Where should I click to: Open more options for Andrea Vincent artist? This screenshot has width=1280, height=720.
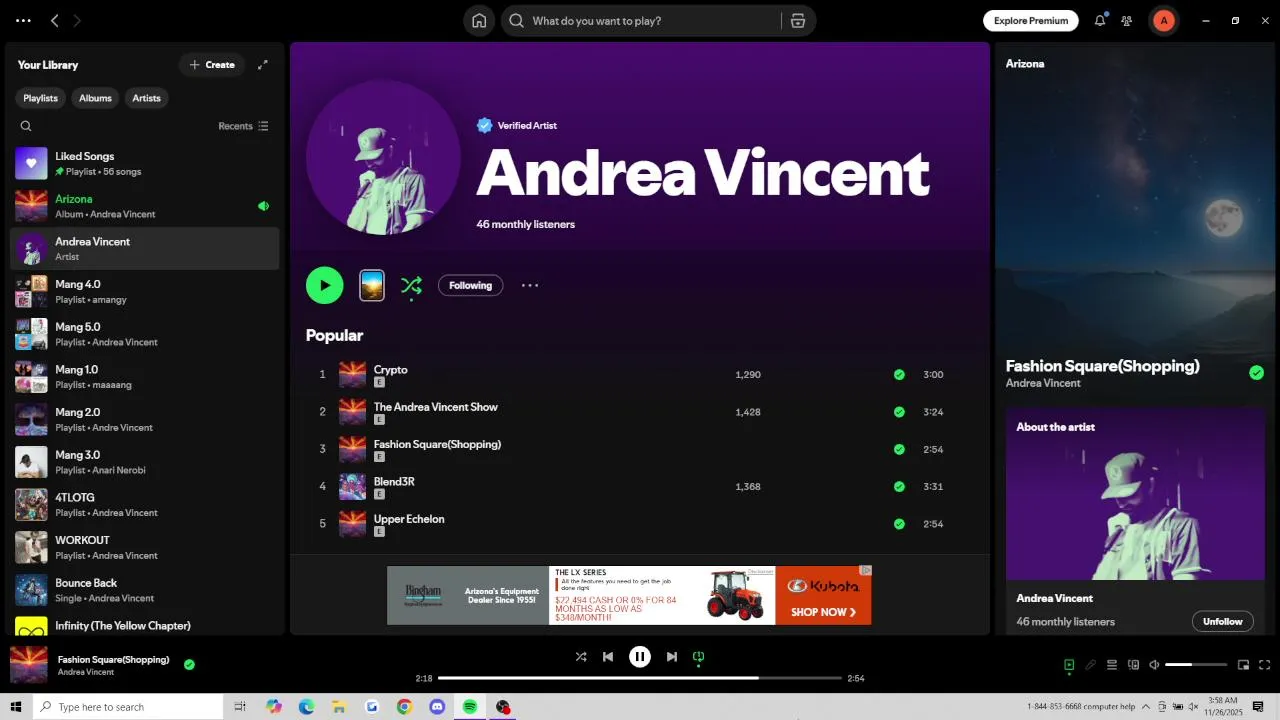pyautogui.click(x=530, y=285)
